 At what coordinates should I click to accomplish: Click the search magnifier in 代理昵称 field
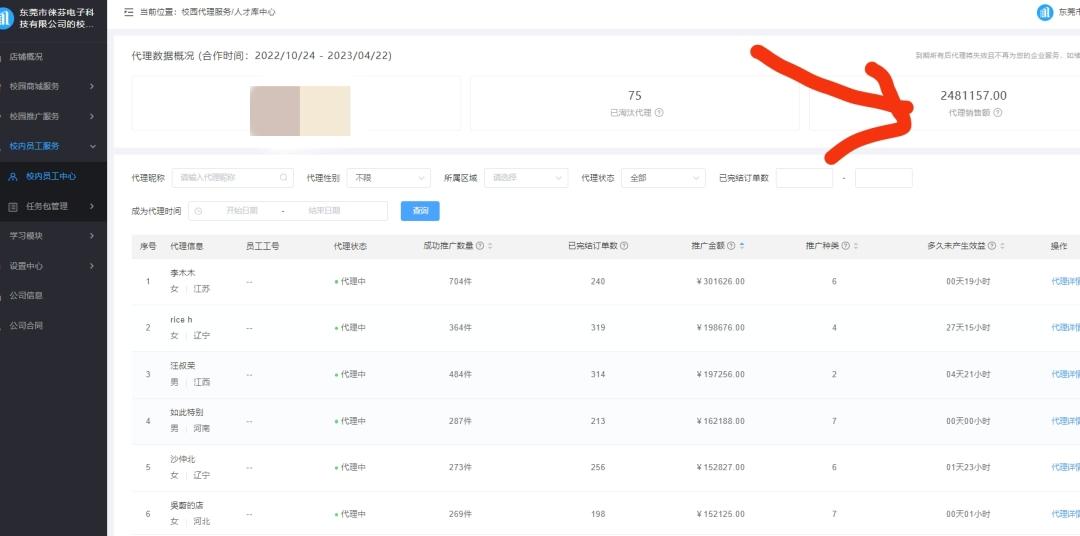tap(284, 178)
